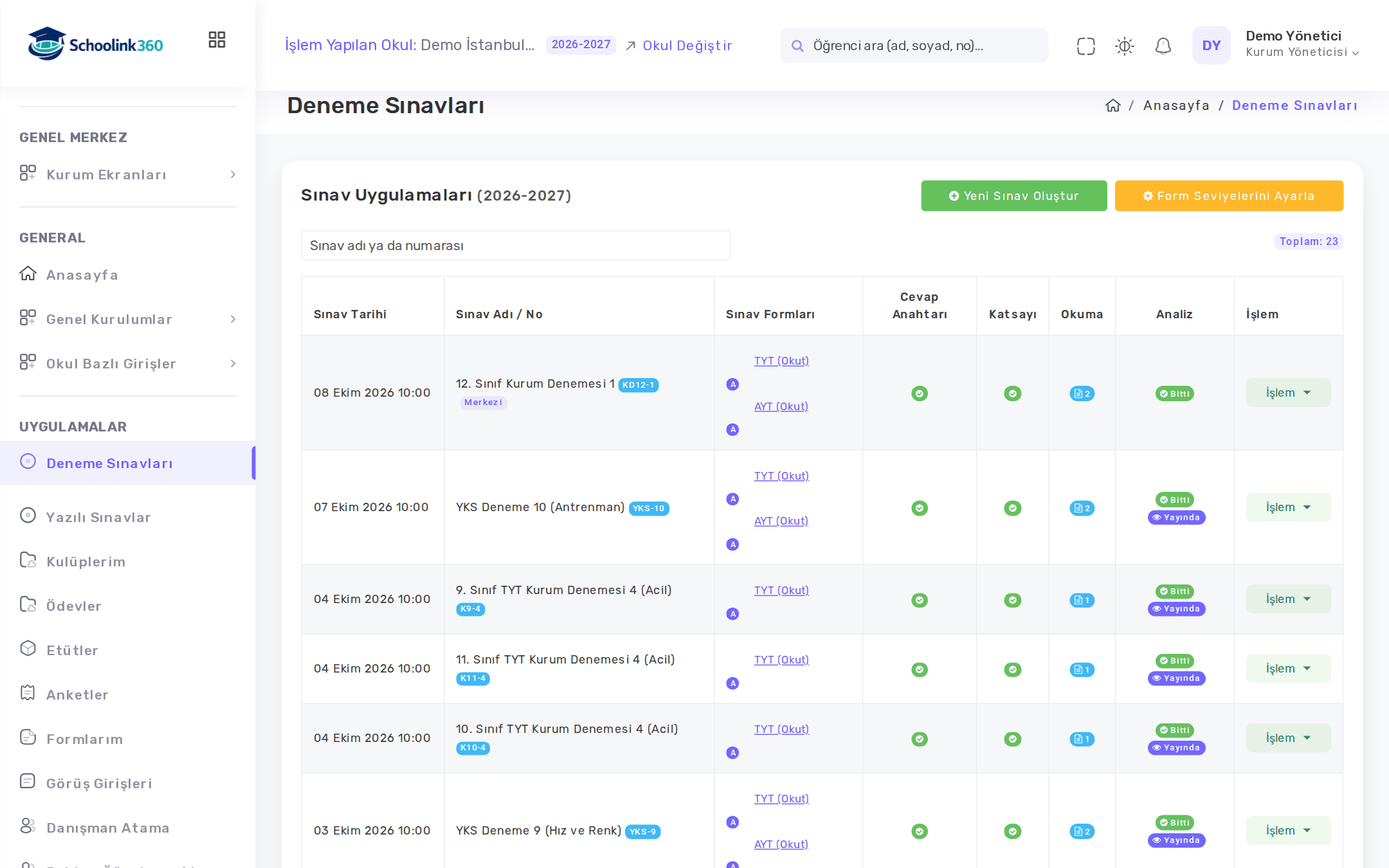Focus the Sınav adı ya da numarası field

pos(516,246)
